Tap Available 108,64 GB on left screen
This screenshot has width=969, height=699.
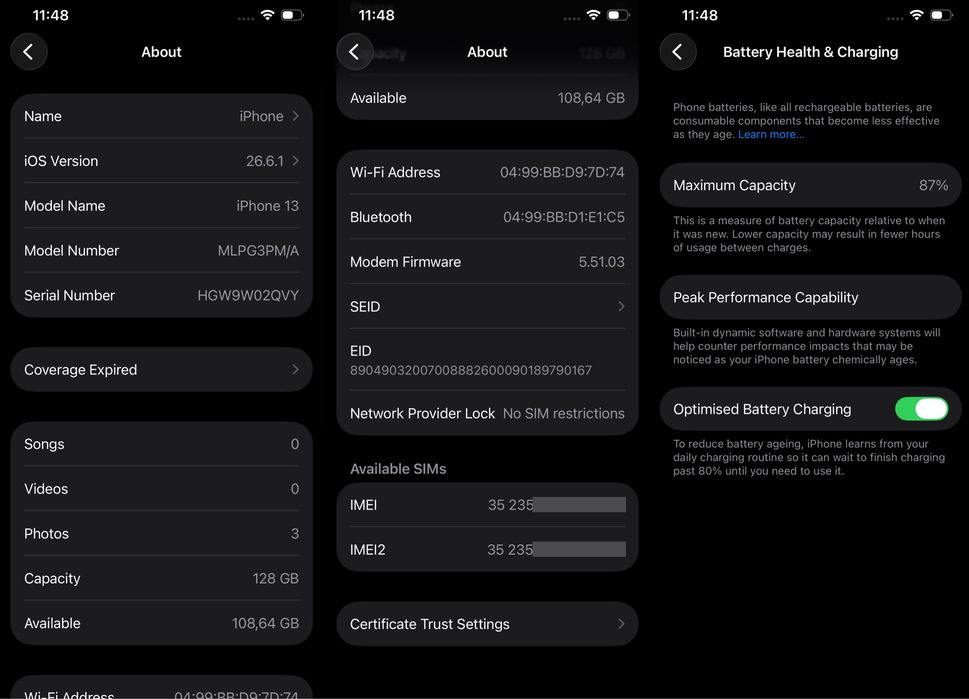[265, 623]
